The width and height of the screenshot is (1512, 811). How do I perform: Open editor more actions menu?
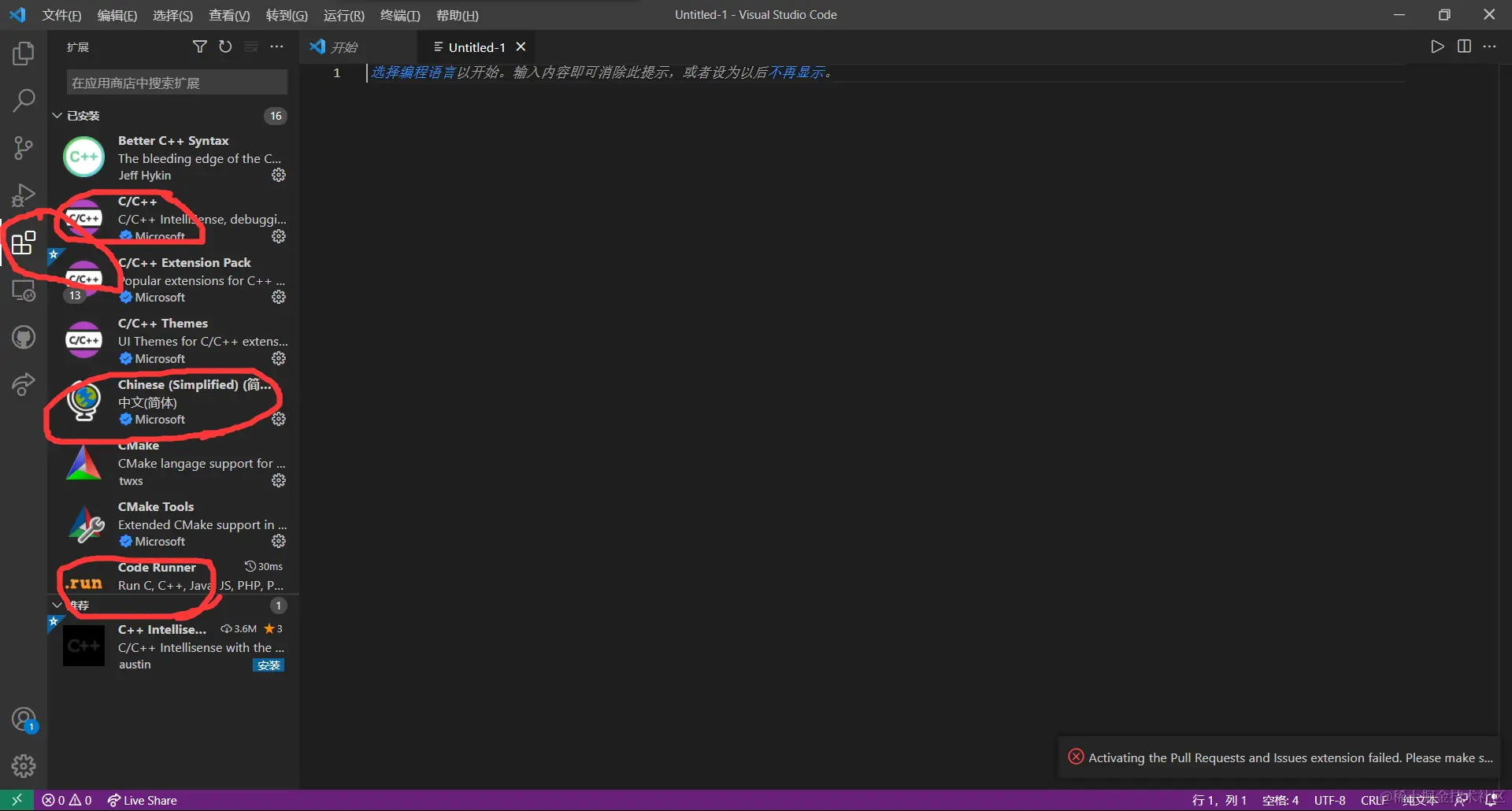click(x=1489, y=46)
